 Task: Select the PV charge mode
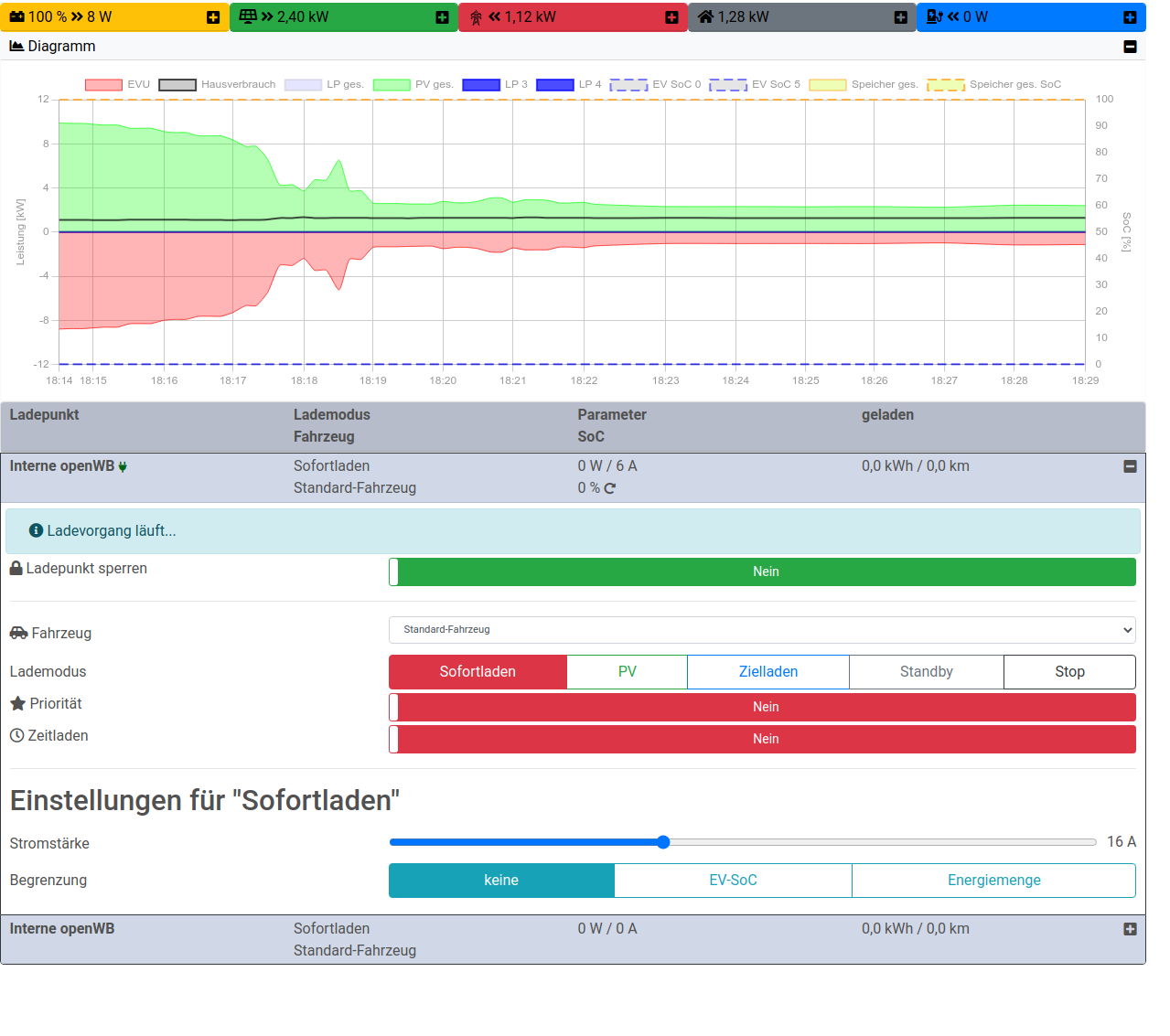627,672
